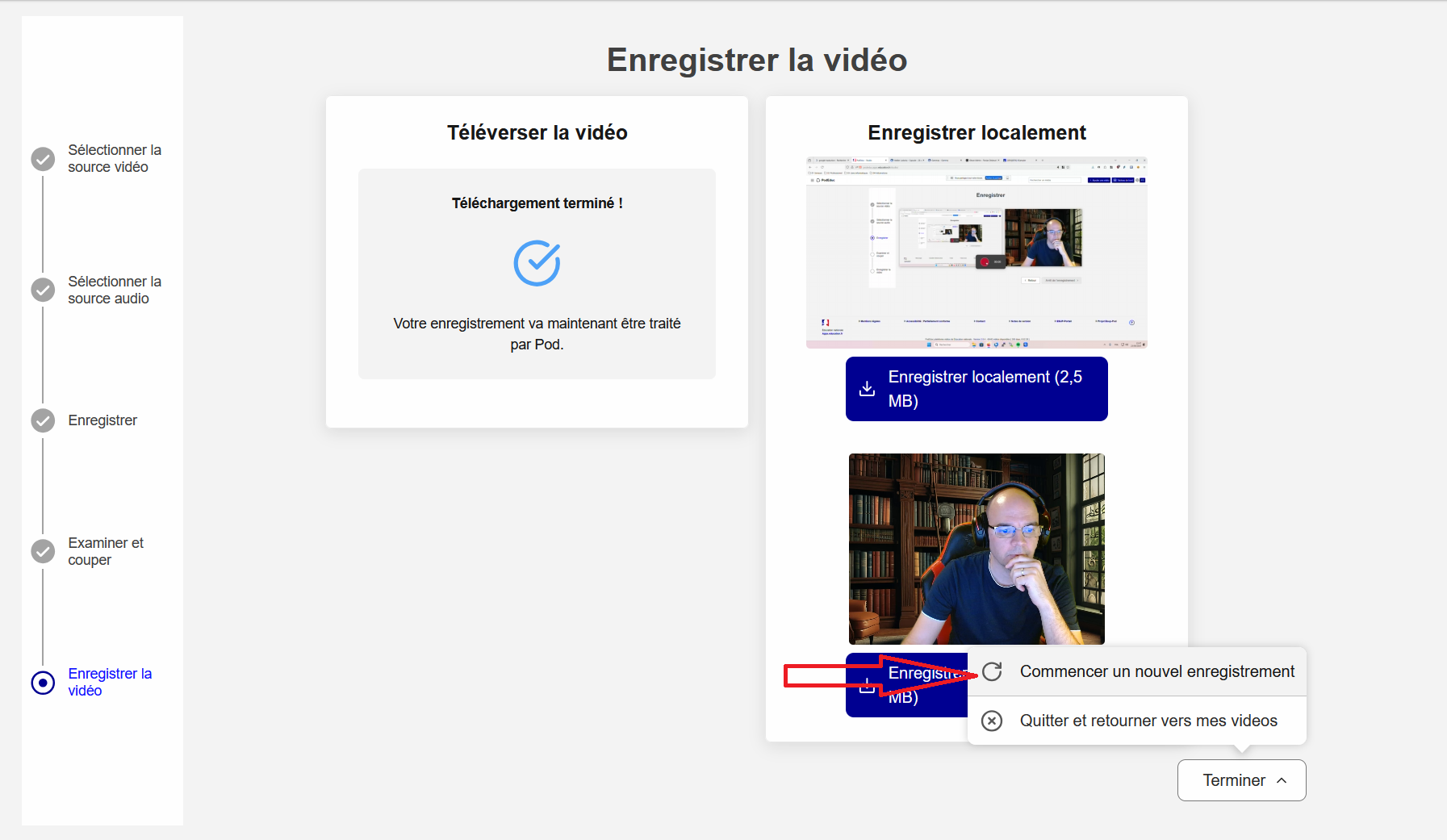Viewport: 1447px width, 840px height.
Task: Select the "Enregistrer la vidéo" step radio indicator
Action: 42,683
